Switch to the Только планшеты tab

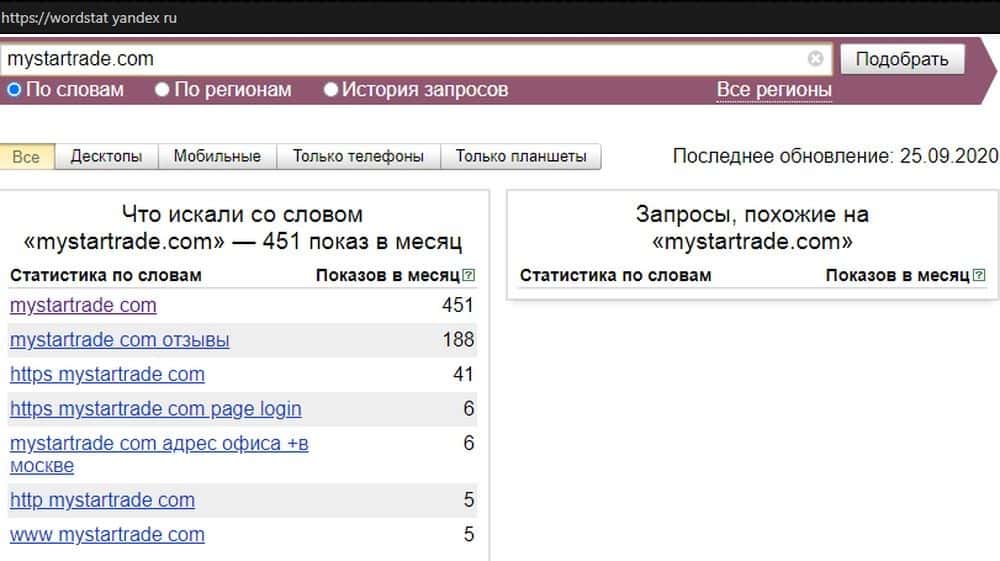click(520, 157)
